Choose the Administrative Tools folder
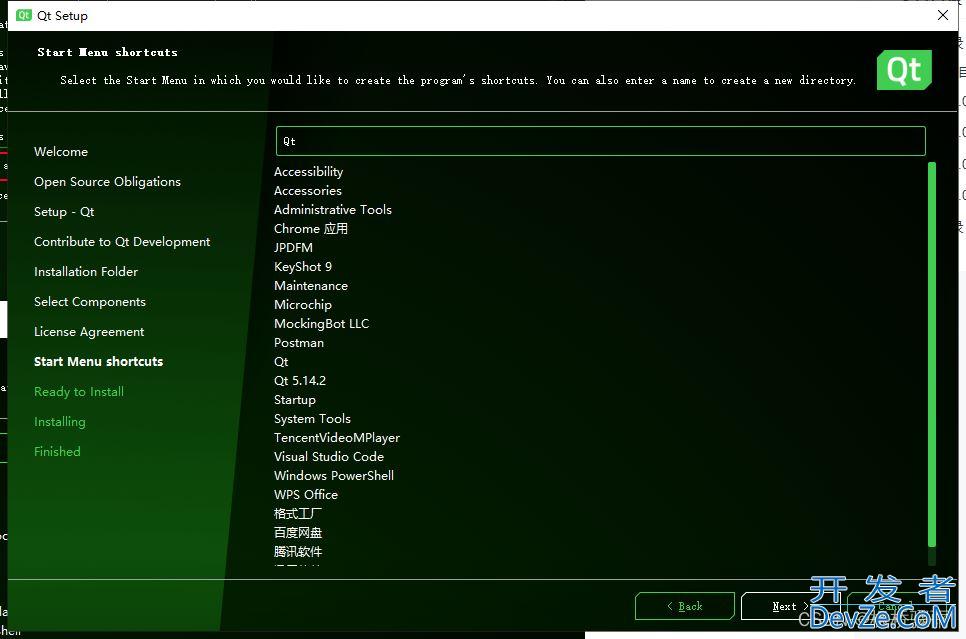This screenshot has height=639, width=966. click(x=333, y=210)
